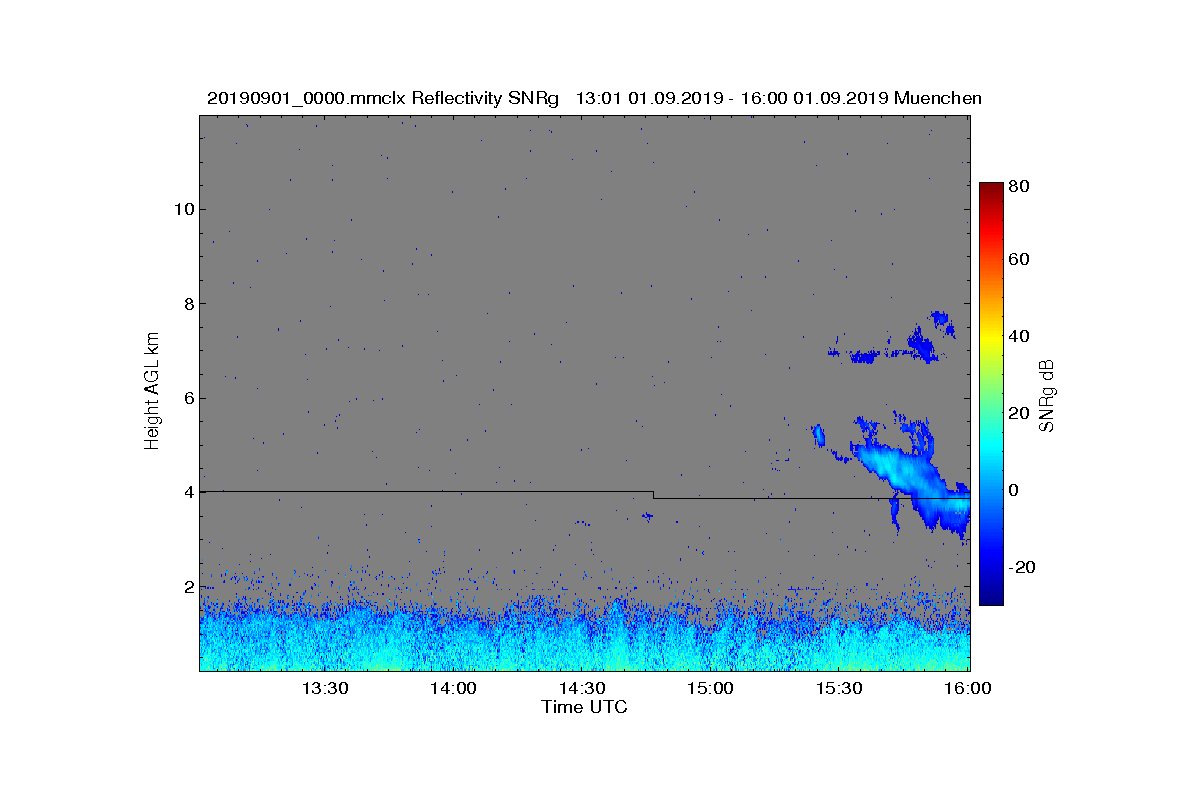Screen dimensions: 1200x800
Task: Click the height tick label 6
Action: (x=188, y=398)
